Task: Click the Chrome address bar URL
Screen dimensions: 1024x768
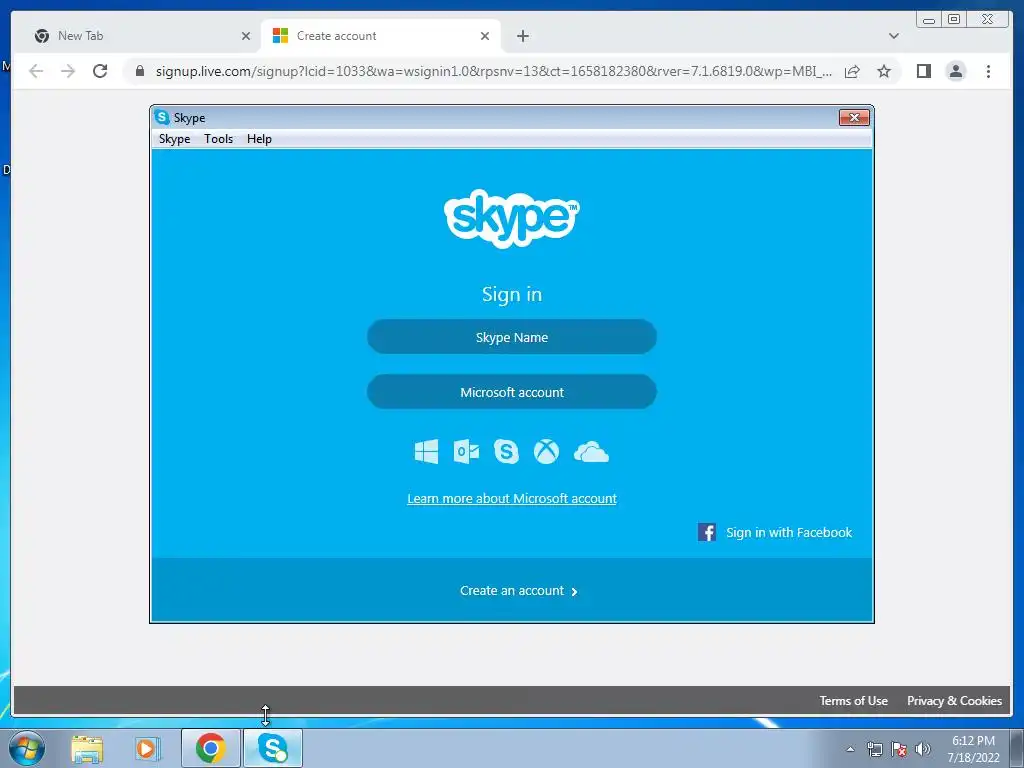Action: click(x=494, y=71)
